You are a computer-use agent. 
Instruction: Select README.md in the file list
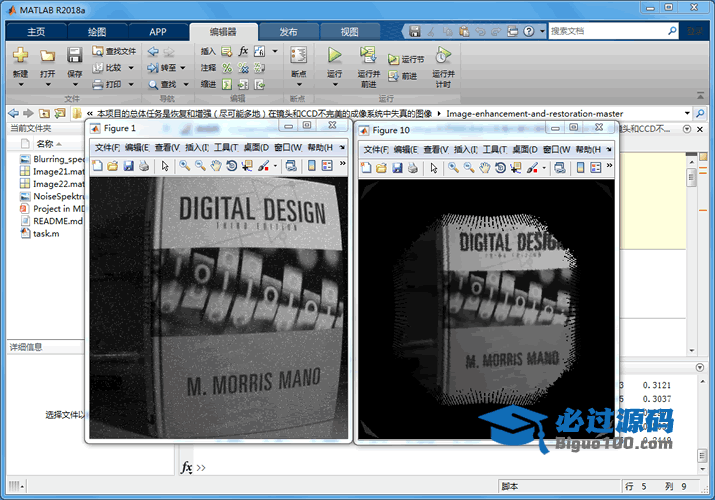coord(51,221)
